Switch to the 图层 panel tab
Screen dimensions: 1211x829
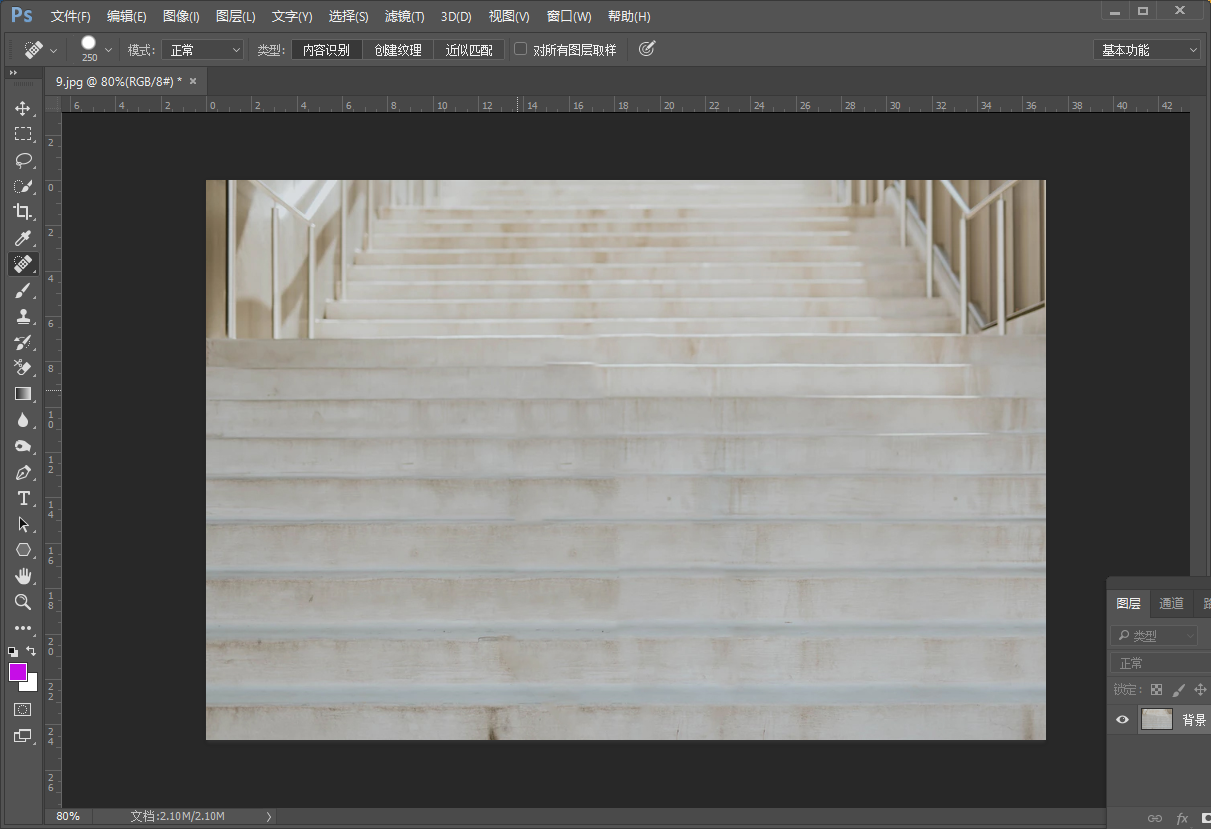coord(1128,603)
